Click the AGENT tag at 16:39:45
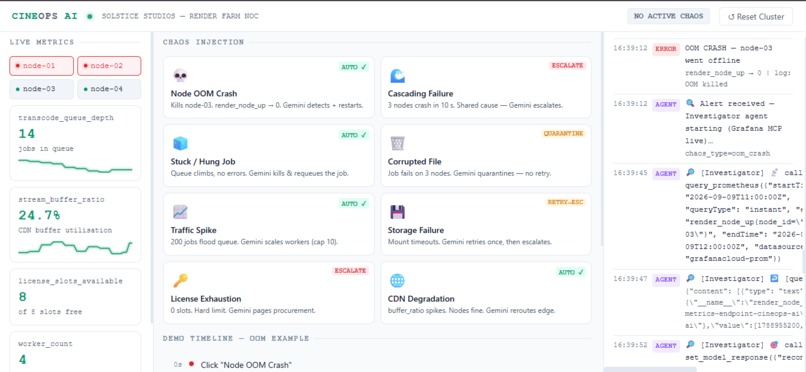The image size is (806, 372). point(666,174)
